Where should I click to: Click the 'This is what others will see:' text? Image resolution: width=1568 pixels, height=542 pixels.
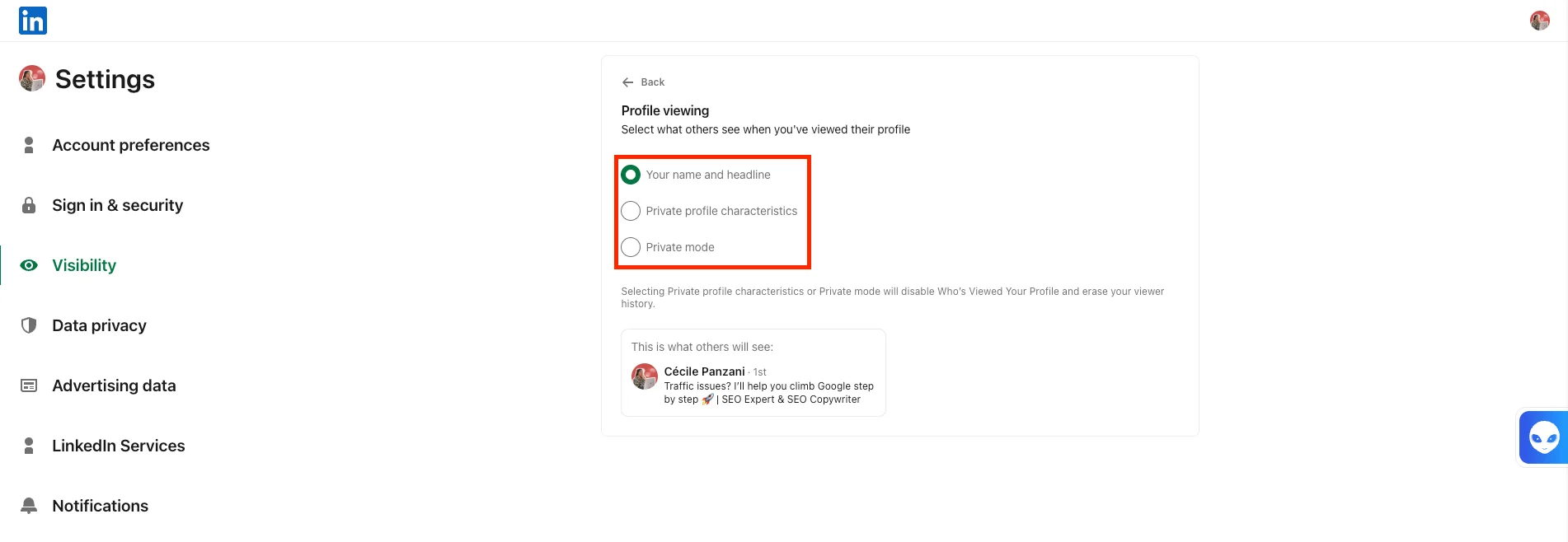pos(702,347)
